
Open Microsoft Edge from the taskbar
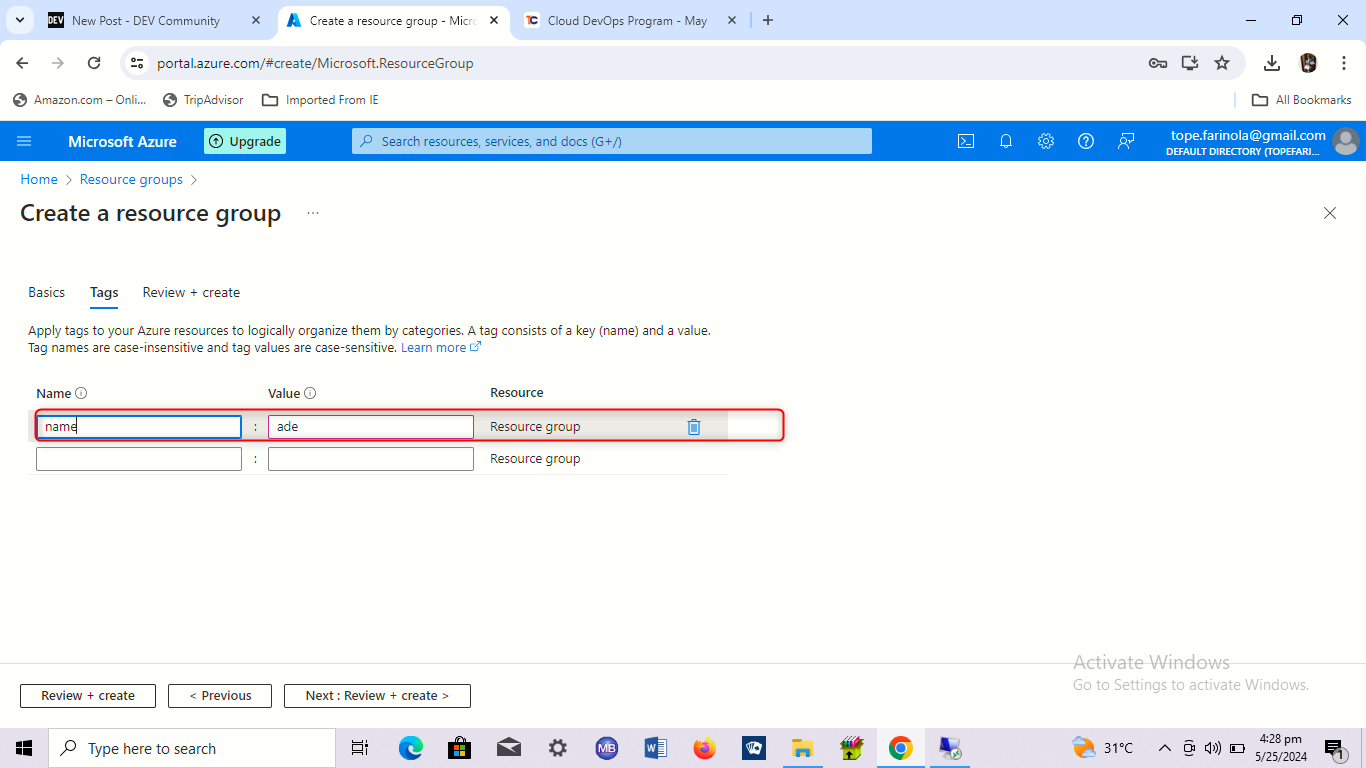411,748
